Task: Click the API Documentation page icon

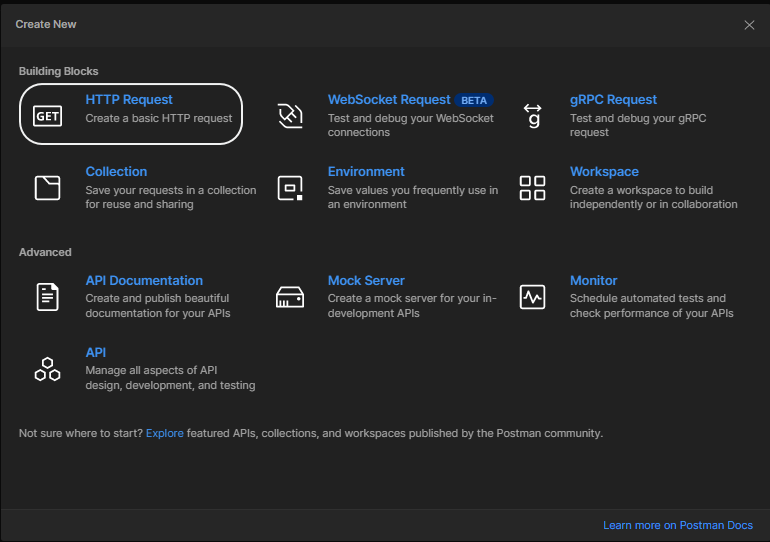Action: pos(47,297)
